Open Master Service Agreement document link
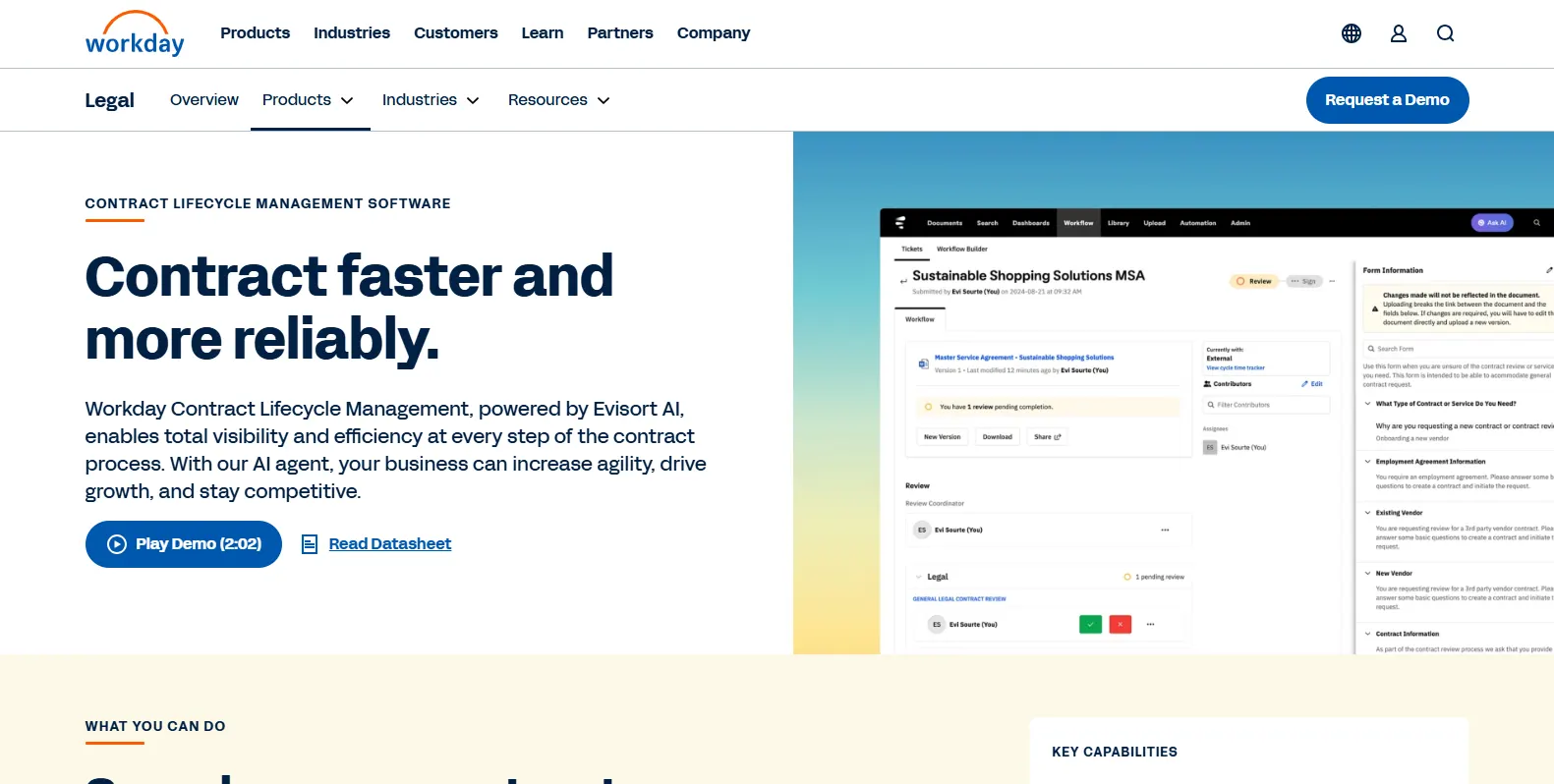The image size is (1554, 784). [1024, 358]
